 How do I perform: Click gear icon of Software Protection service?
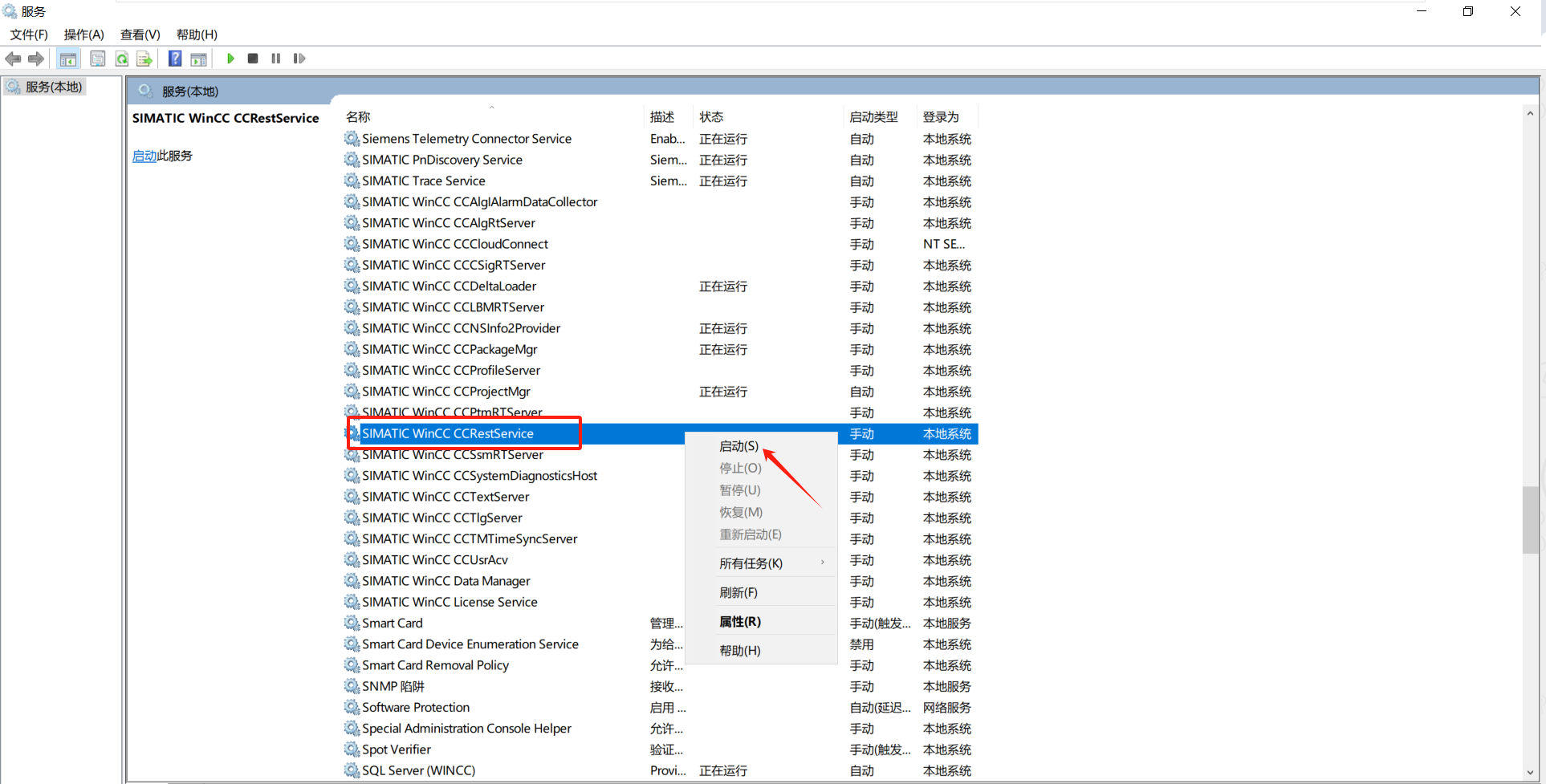point(352,707)
